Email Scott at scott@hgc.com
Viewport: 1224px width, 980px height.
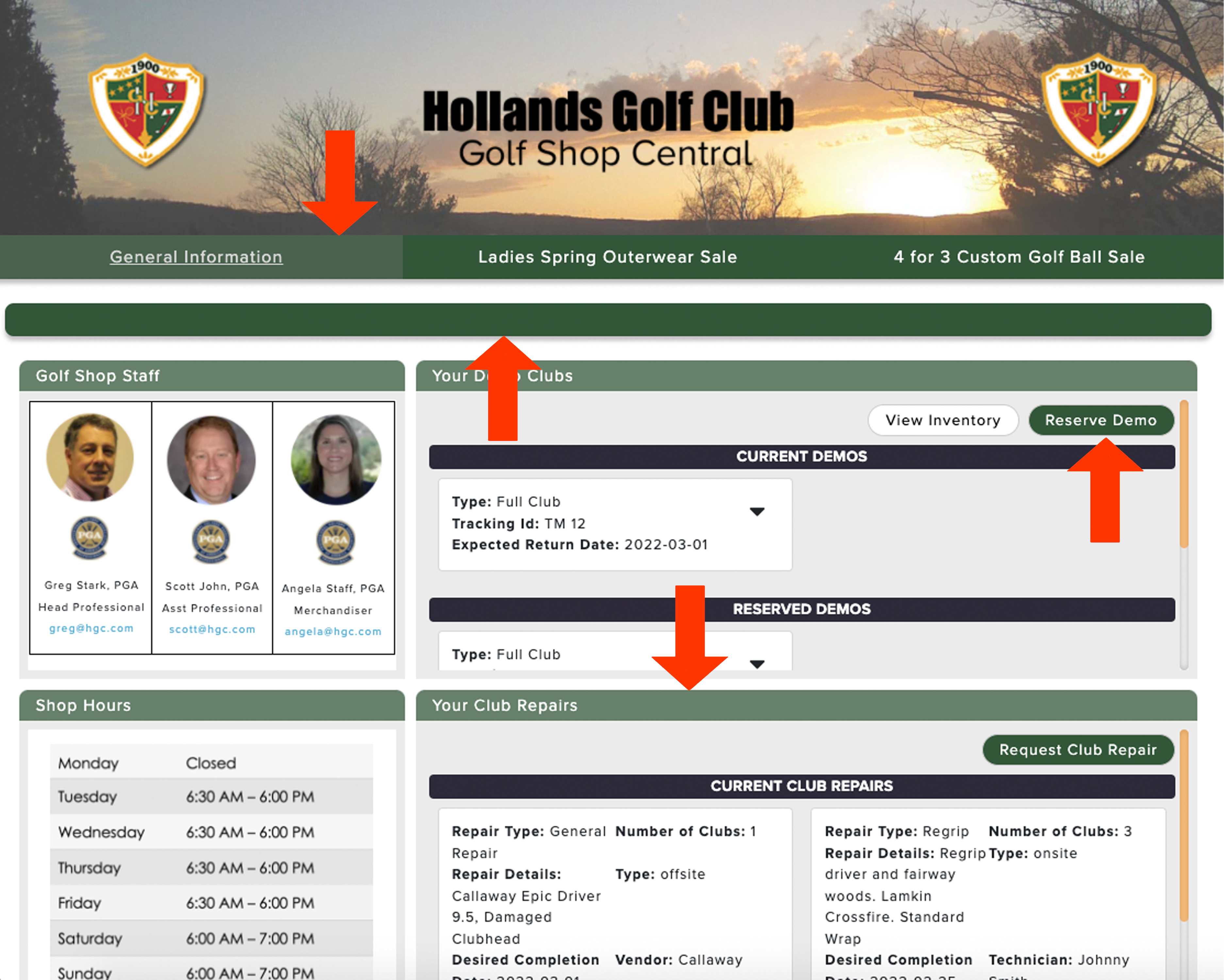click(212, 629)
